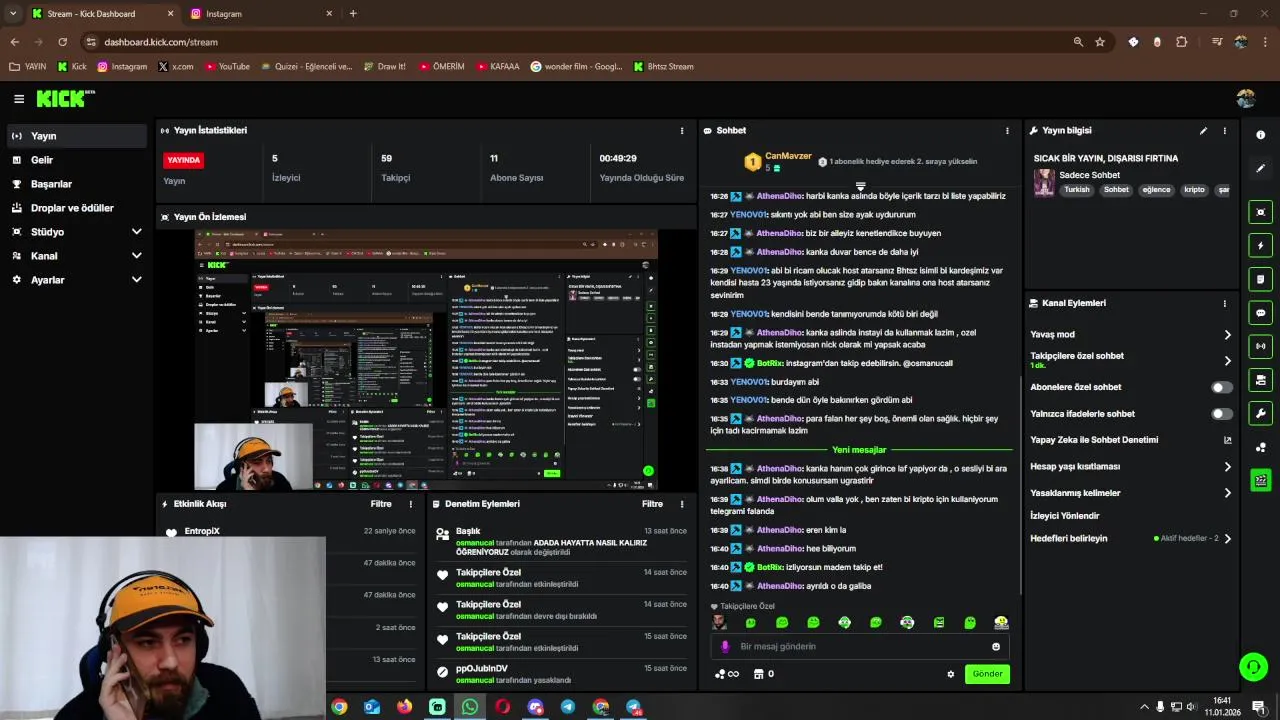This screenshot has height=720, width=1280.
Task: Toggle the chat bubble widget icon in sidebar
Action: coord(1261,313)
